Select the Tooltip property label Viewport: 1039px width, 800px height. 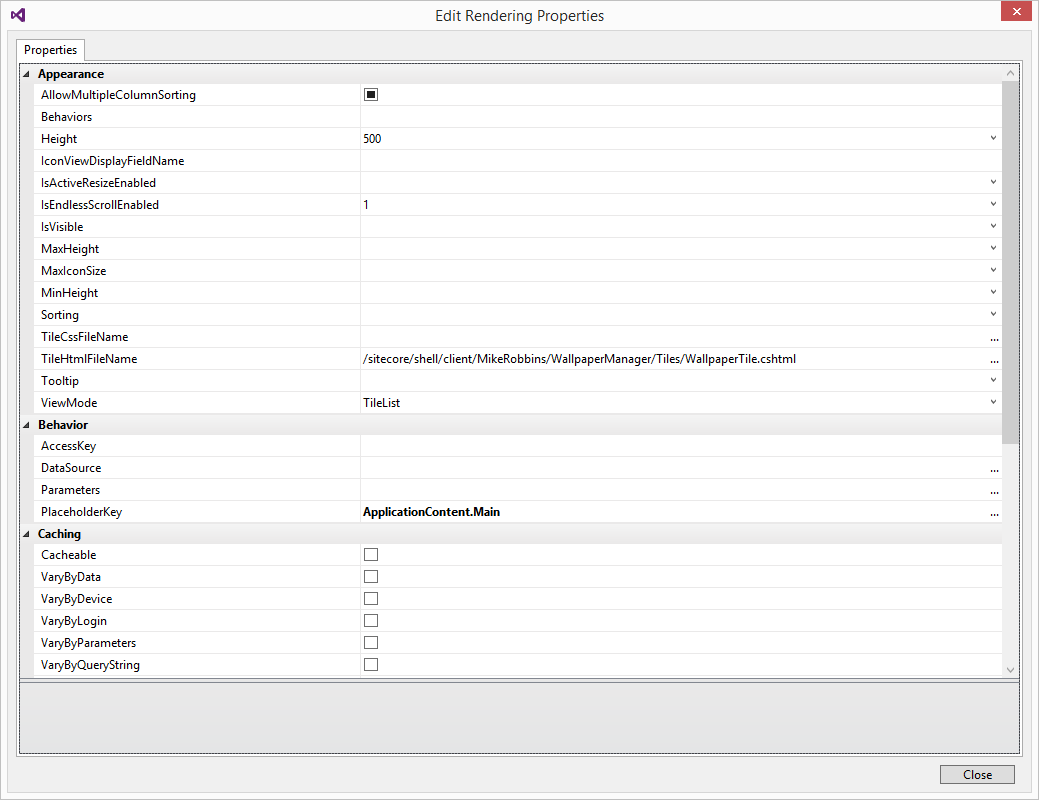pyautogui.click(x=60, y=380)
